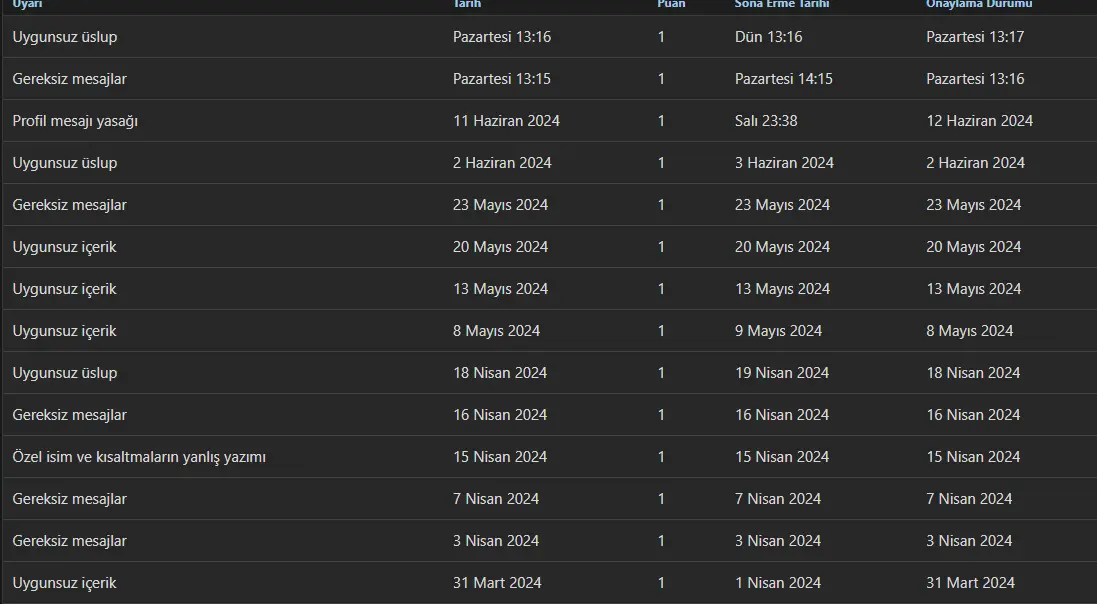This screenshot has width=1097, height=604.
Task: Select expiry cell '15 Nisan 2024'
Action: (781, 457)
